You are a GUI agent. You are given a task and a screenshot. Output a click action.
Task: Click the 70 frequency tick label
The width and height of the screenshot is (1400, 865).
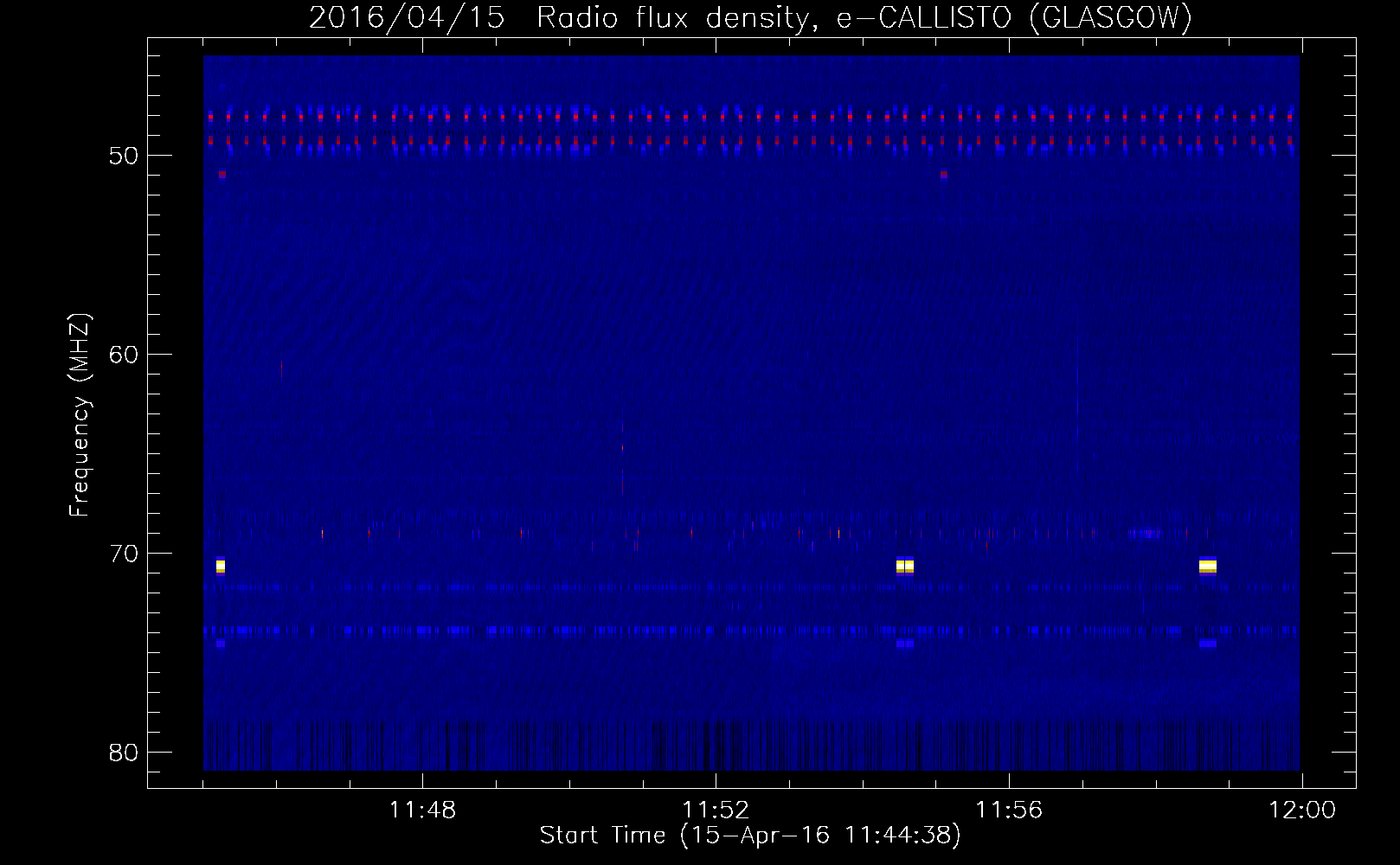125,554
